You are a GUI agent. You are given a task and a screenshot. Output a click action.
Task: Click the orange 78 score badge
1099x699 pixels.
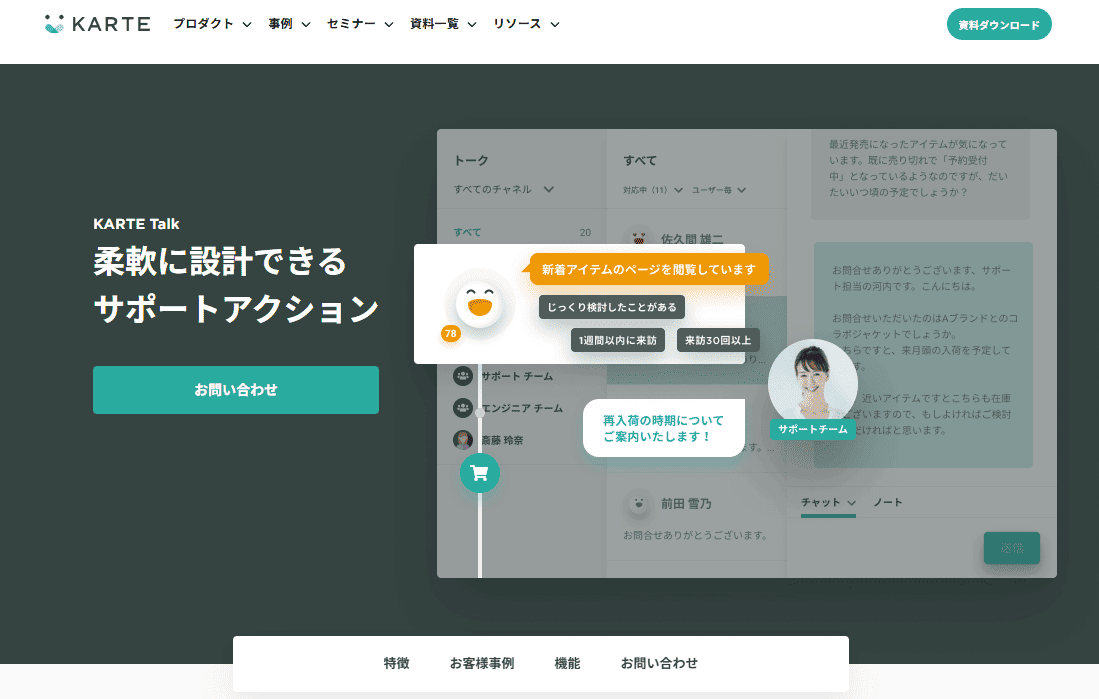pyautogui.click(x=450, y=333)
